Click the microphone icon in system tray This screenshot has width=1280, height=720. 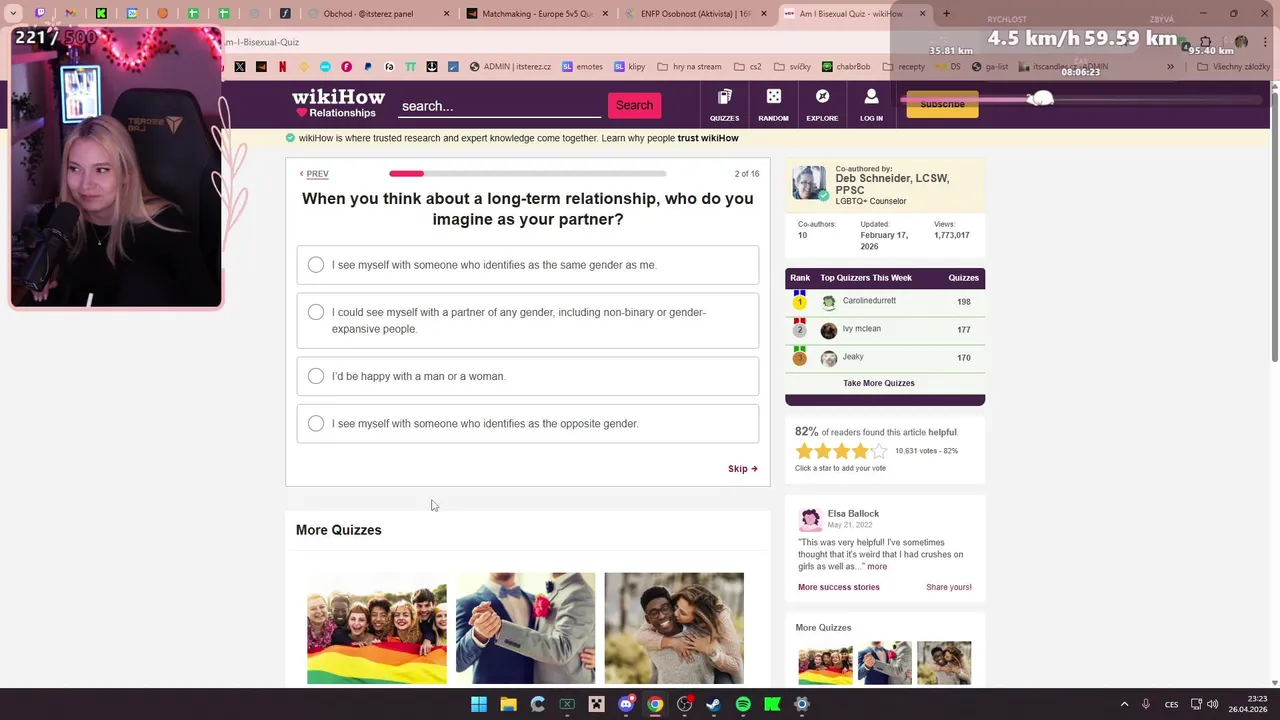1146,704
